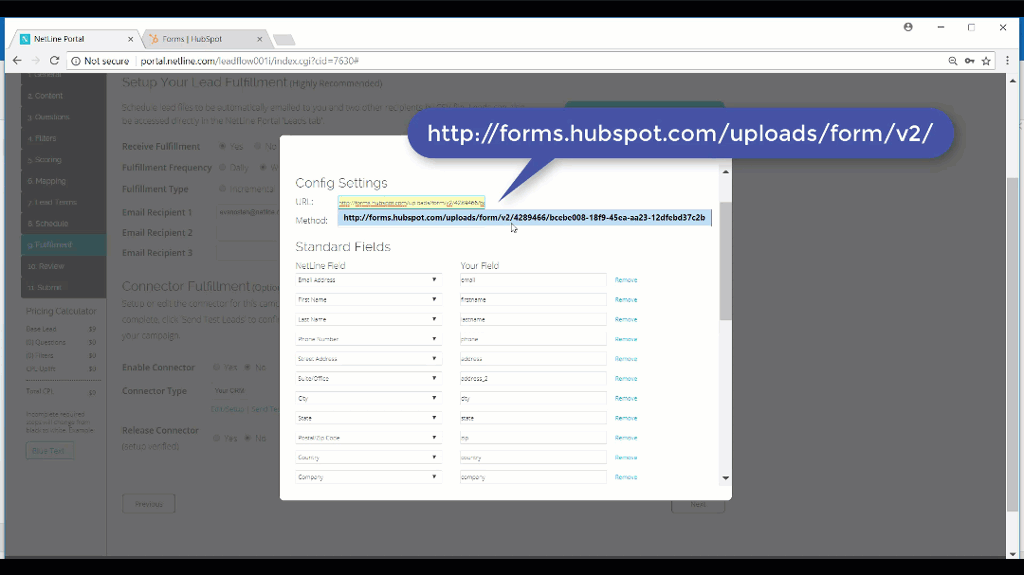This screenshot has width=1024, height=575.
Task: Open the Scoring step in sidebar
Action: coord(63,159)
